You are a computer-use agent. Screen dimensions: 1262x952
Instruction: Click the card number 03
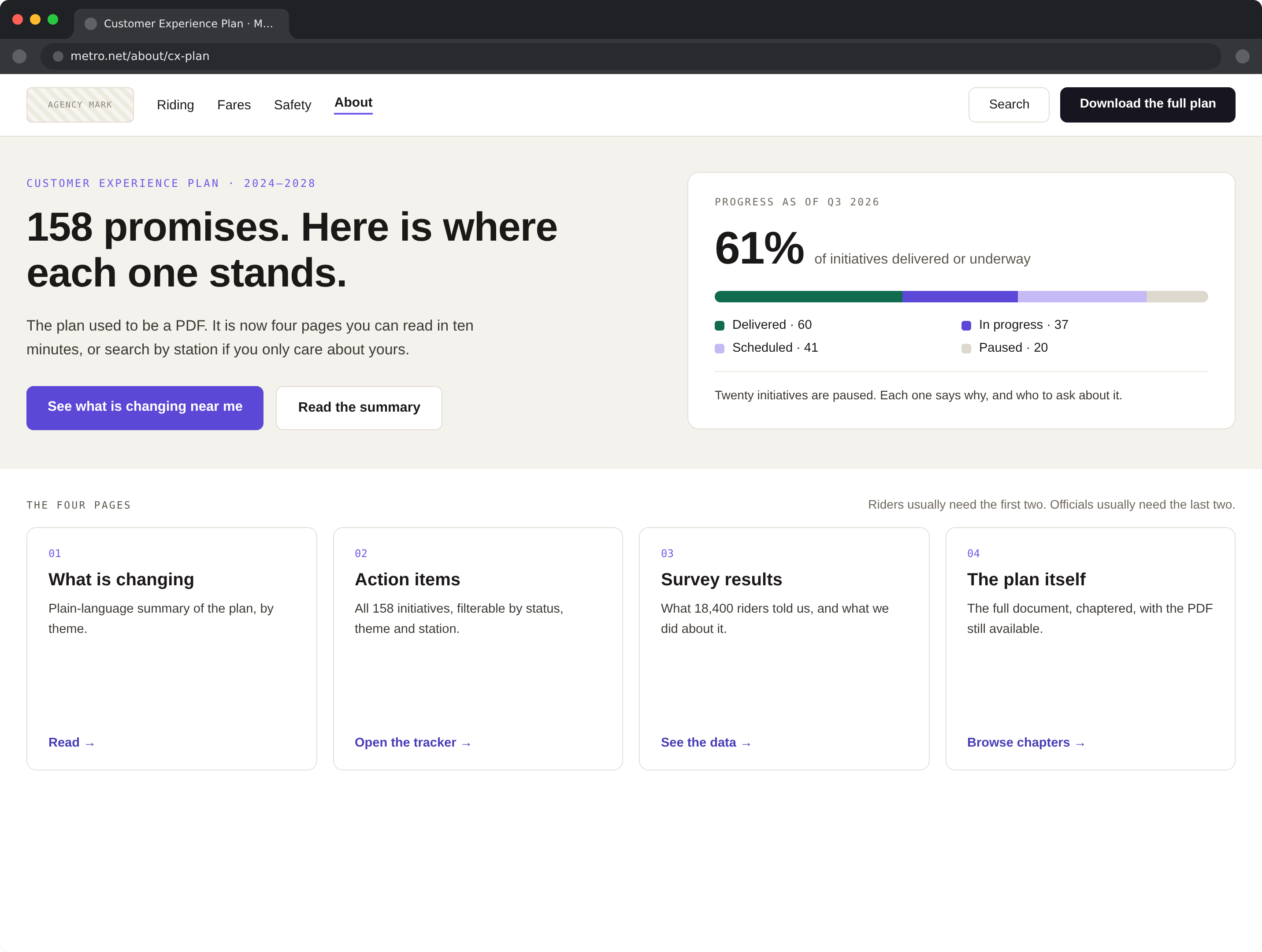(x=667, y=553)
